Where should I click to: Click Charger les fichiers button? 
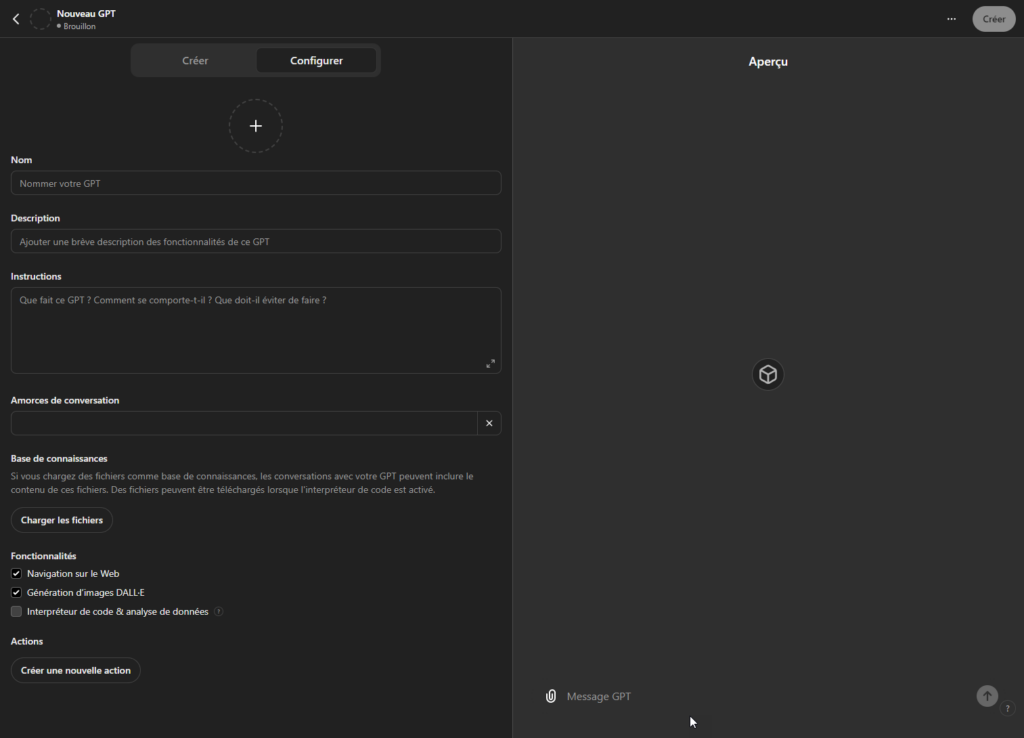(x=62, y=520)
